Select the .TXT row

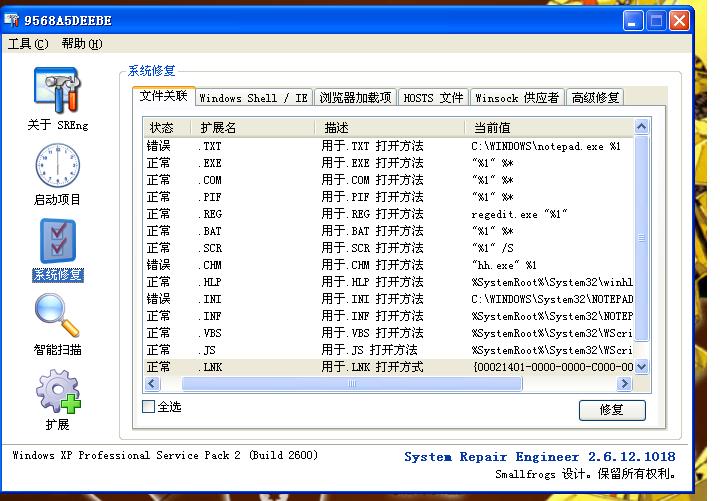[388, 146]
